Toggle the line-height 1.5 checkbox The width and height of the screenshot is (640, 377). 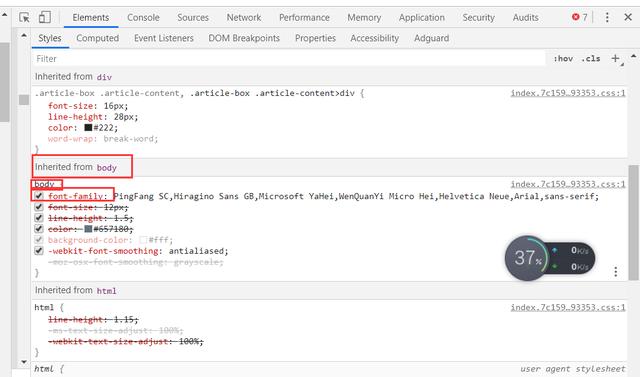(x=39, y=218)
